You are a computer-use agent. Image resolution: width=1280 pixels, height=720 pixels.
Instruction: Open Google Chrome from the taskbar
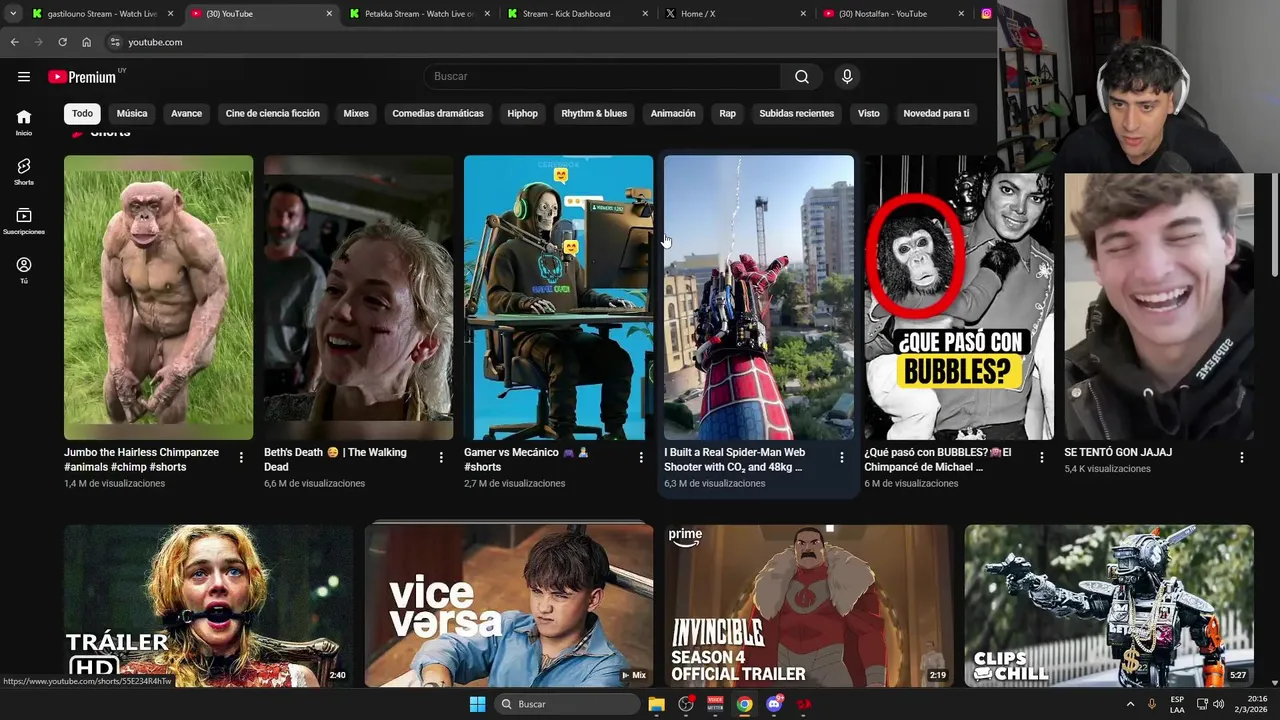point(744,704)
